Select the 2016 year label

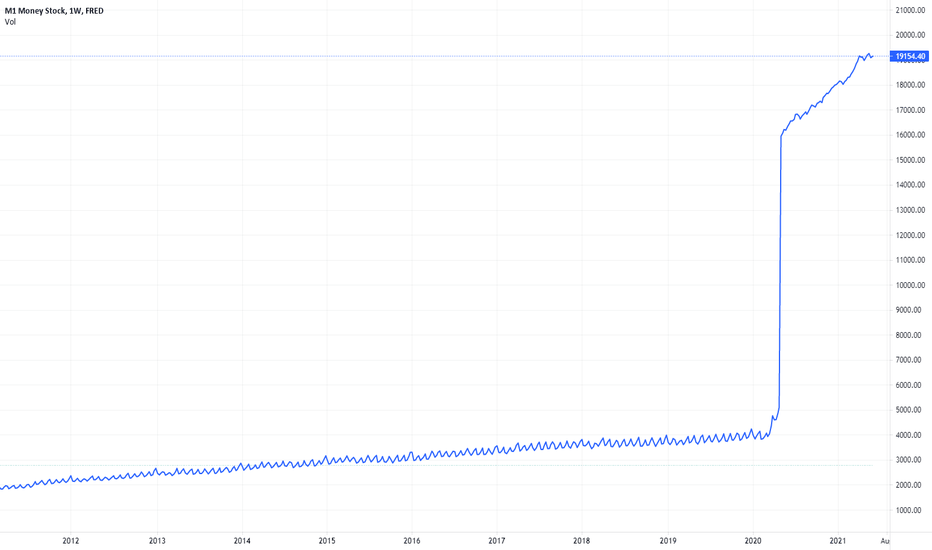pyautogui.click(x=412, y=541)
